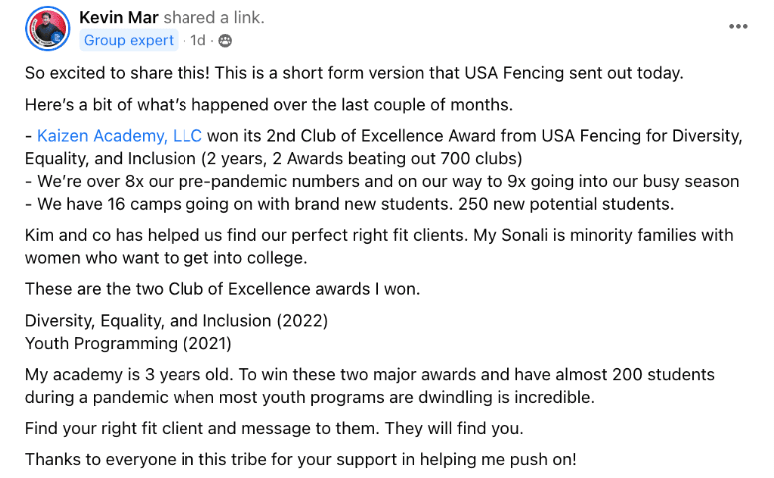Click "Diversity, Equality, and Inclusion (2022)" line

coord(176,321)
